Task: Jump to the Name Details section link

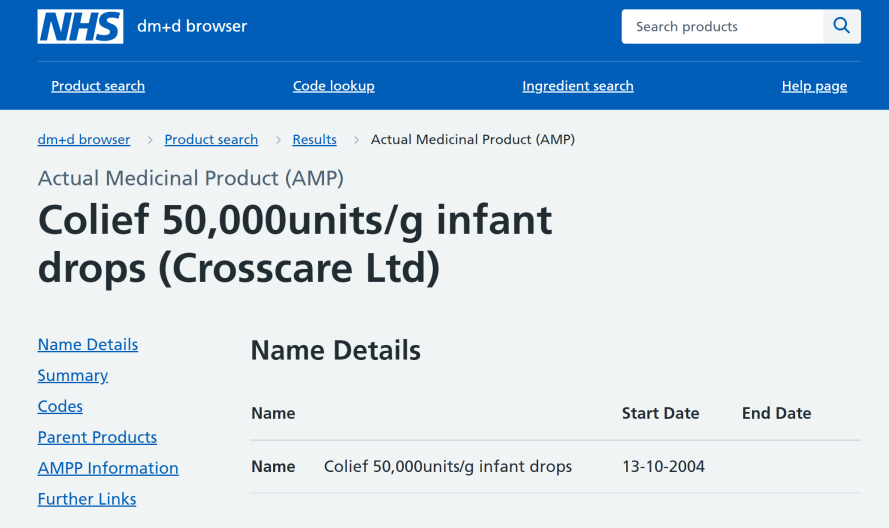Action: [88, 344]
